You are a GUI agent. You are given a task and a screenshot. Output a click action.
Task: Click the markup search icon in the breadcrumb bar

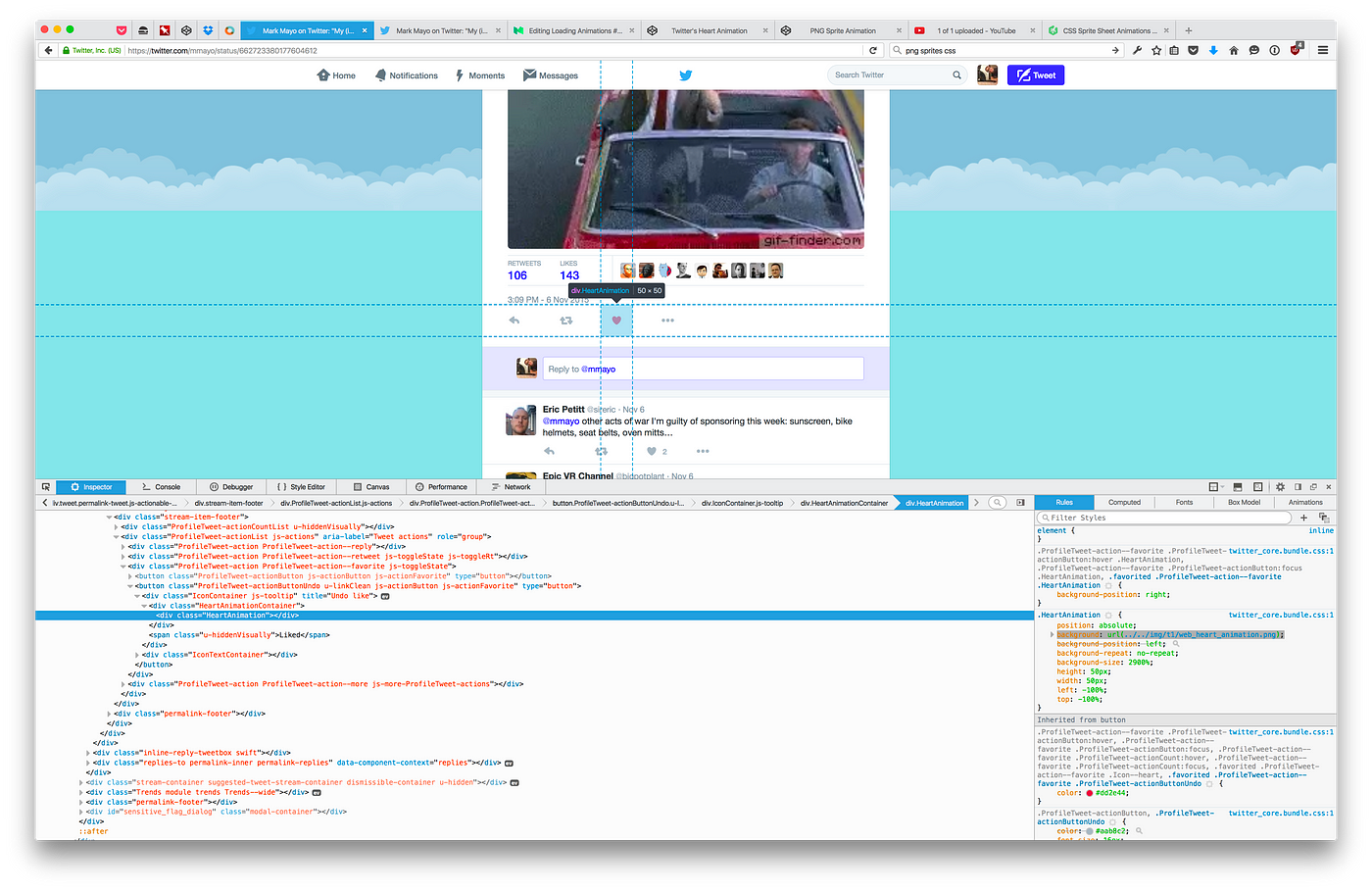point(997,503)
